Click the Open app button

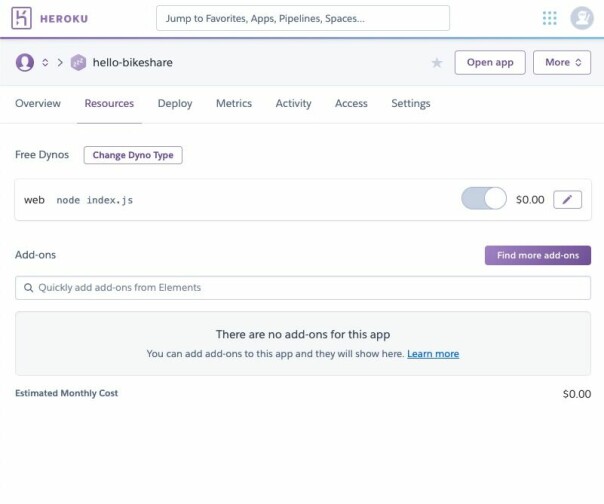[x=490, y=62]
